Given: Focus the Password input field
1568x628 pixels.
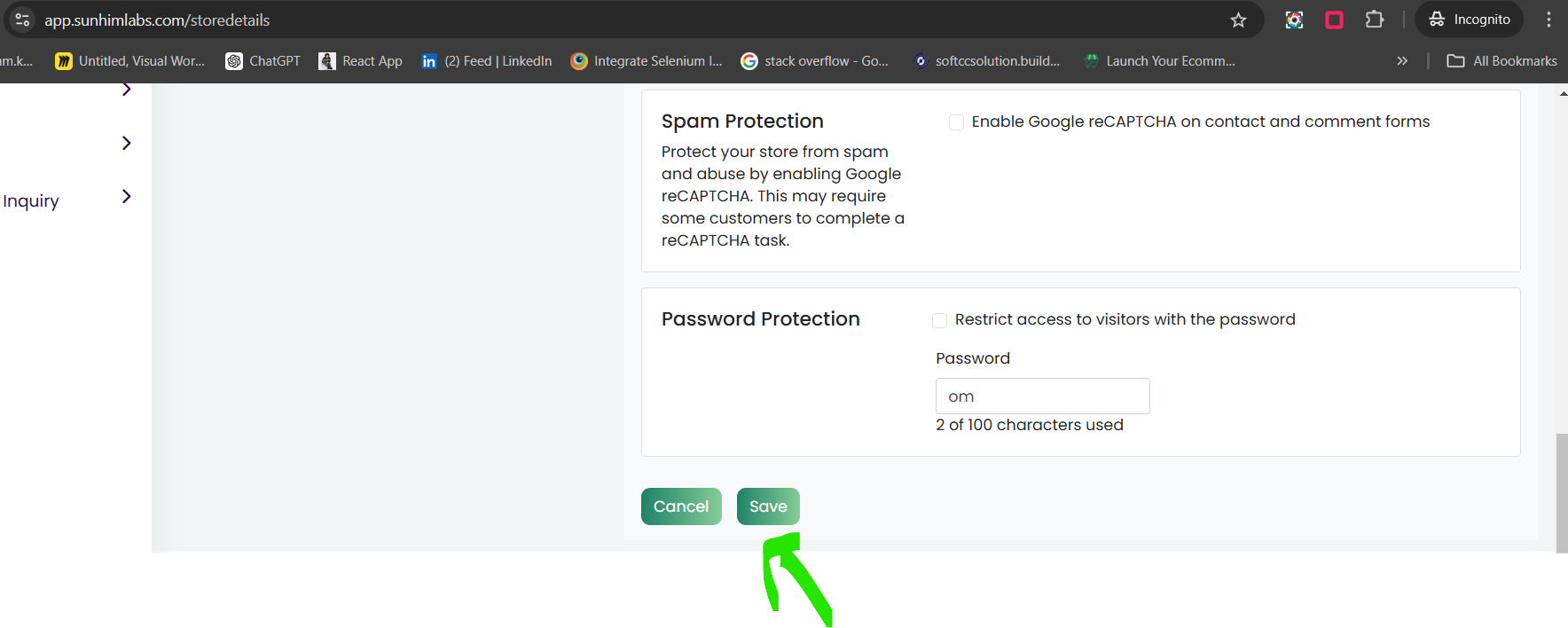Looking at the screenshot, I should pos(1042,396).
